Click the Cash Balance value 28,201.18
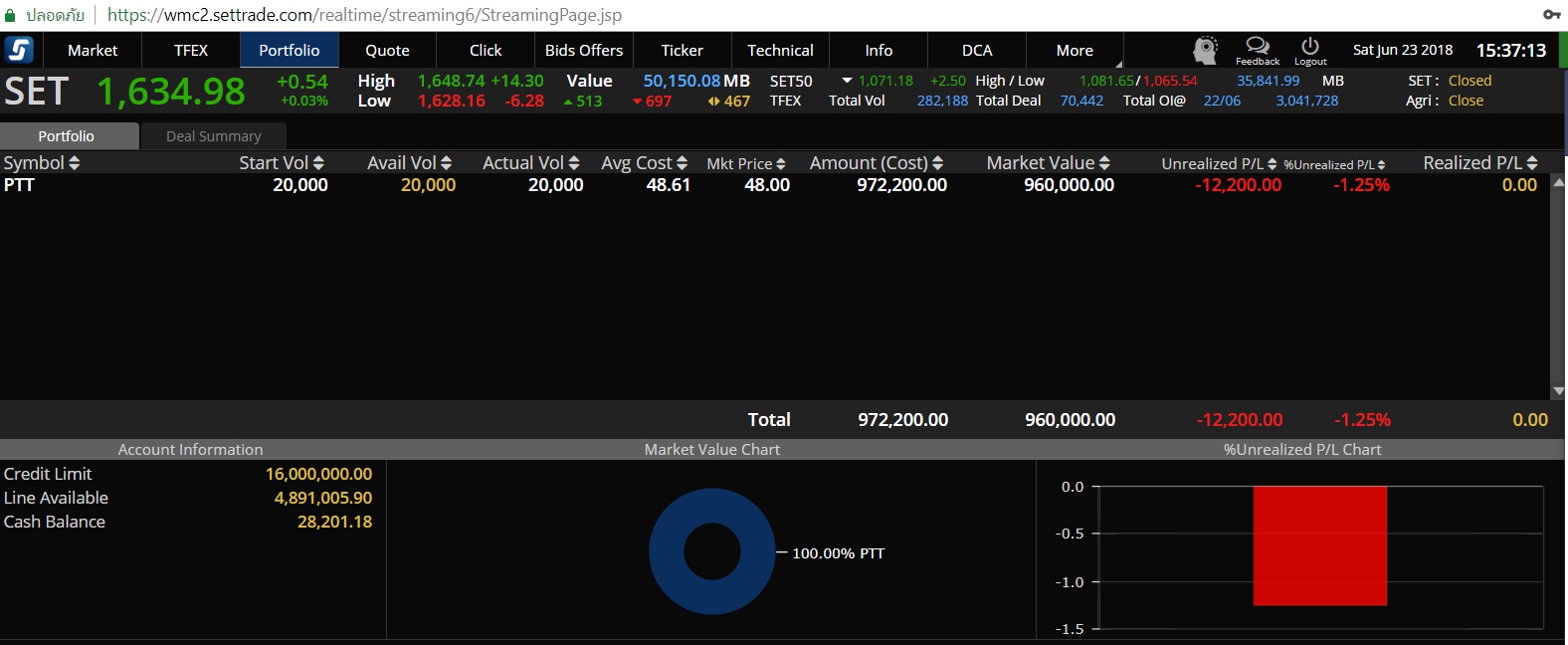Image resolution: width=1568 pixels, height=645 pixels. click(334, 522)
